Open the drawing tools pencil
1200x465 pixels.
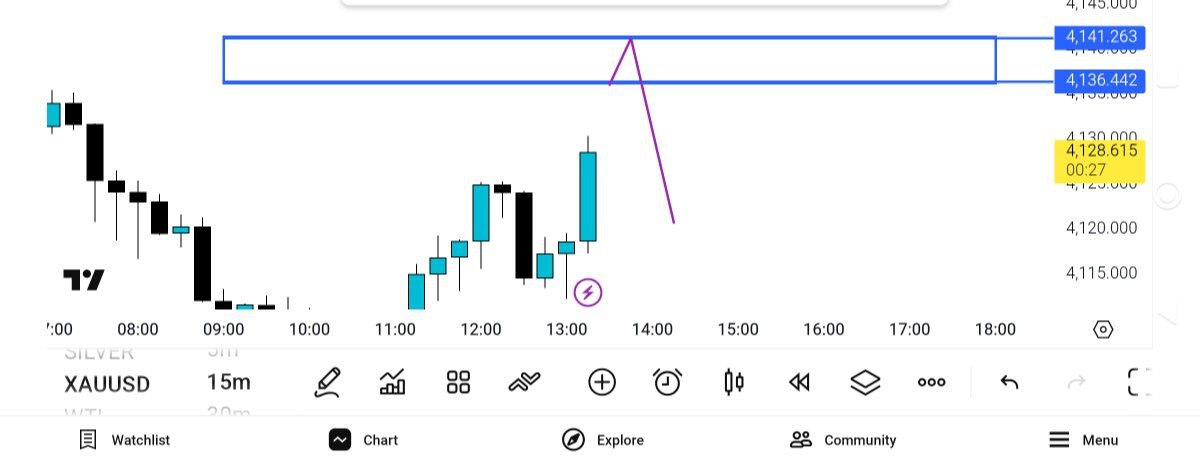[x=327, y=382]
